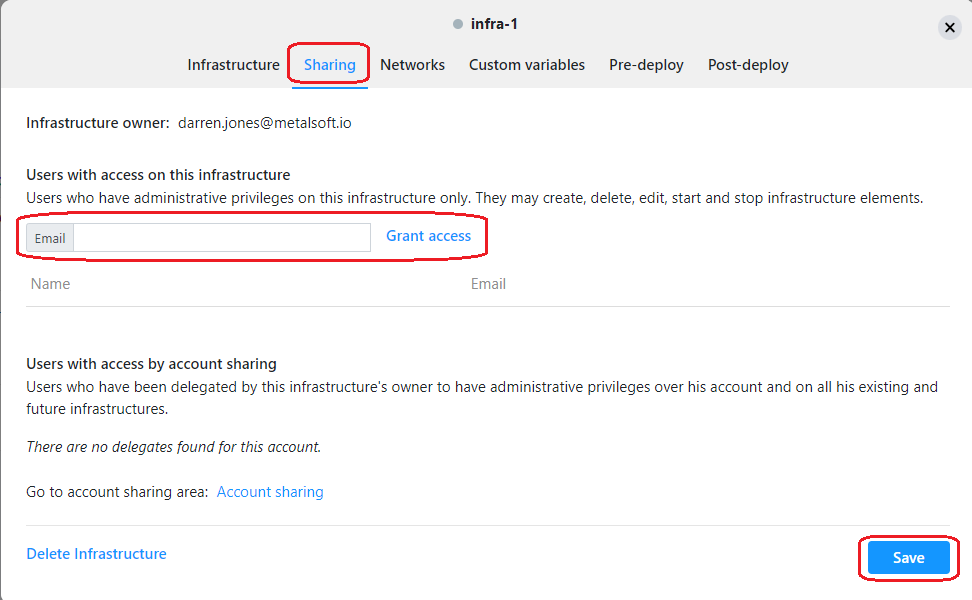Open the Custom variables tab
The image size is (972, 600).
tap(526, 65)
